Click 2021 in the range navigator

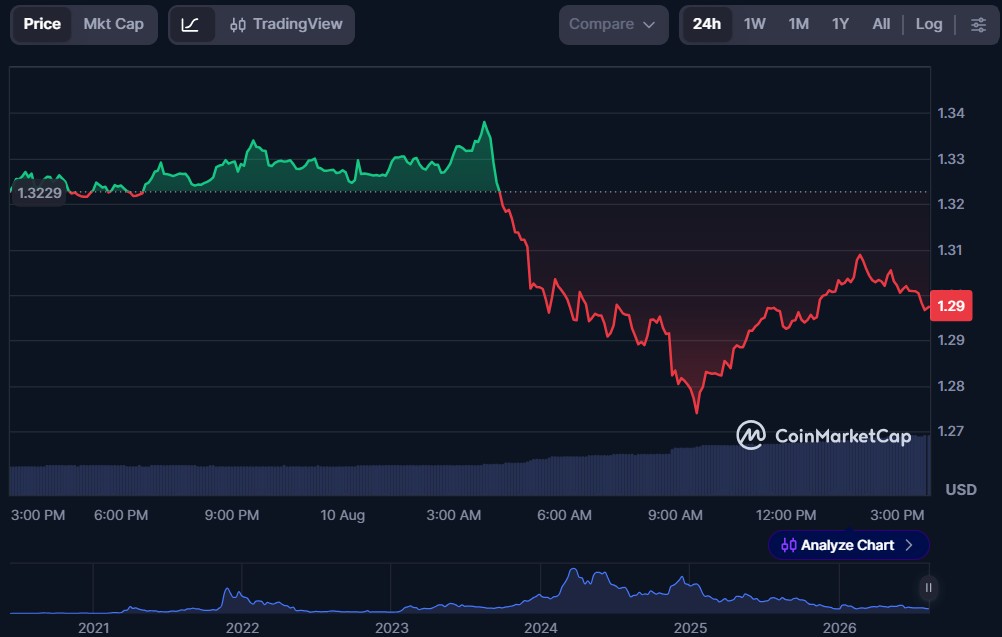click(x=93, y=628)
